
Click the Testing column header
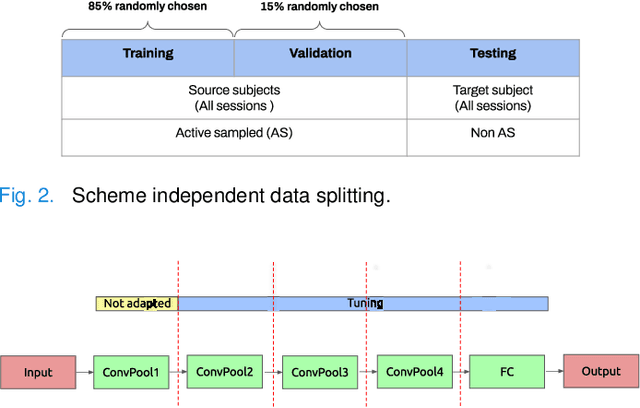(492, 54)
